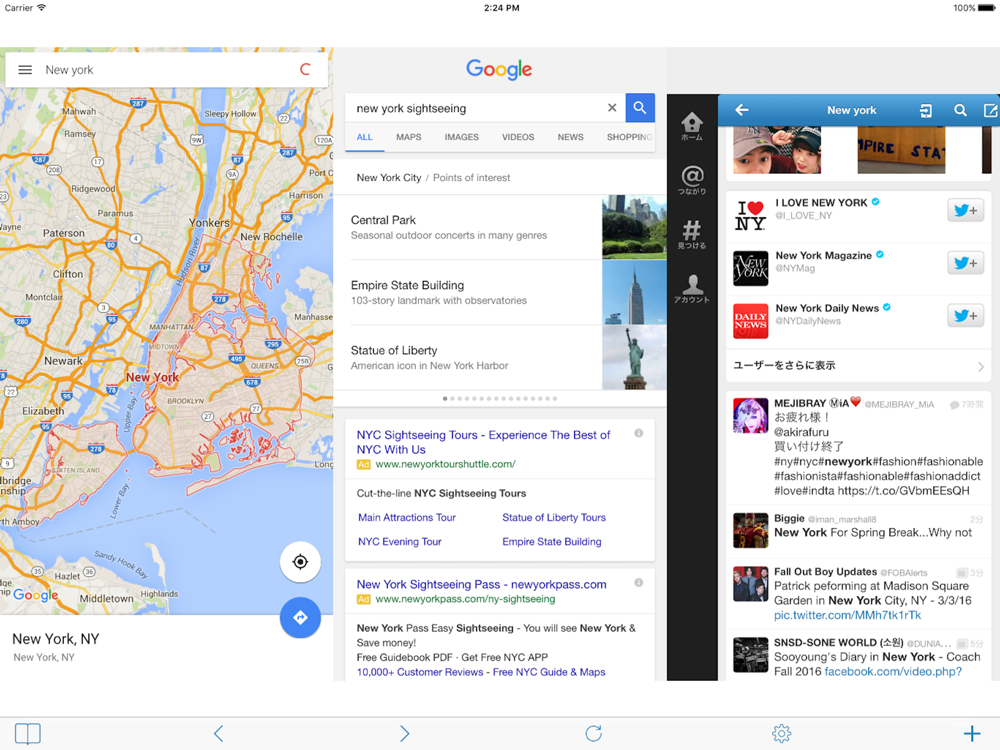Open the facebook.com/video.php link in SNSD tweet

click(893, 672)
